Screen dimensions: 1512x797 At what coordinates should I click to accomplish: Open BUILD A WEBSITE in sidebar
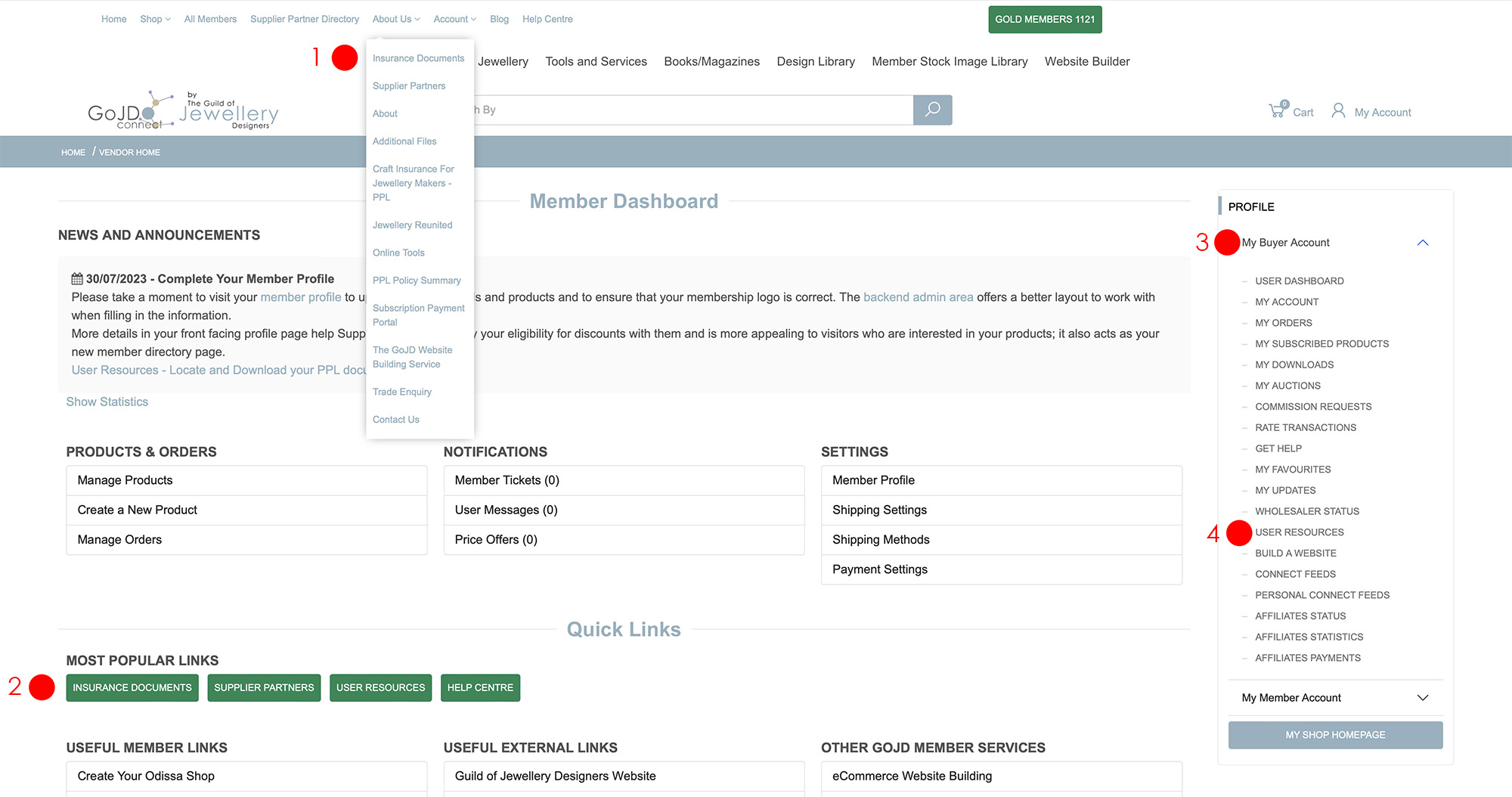pyautogui.click(x=1296, y=554)
